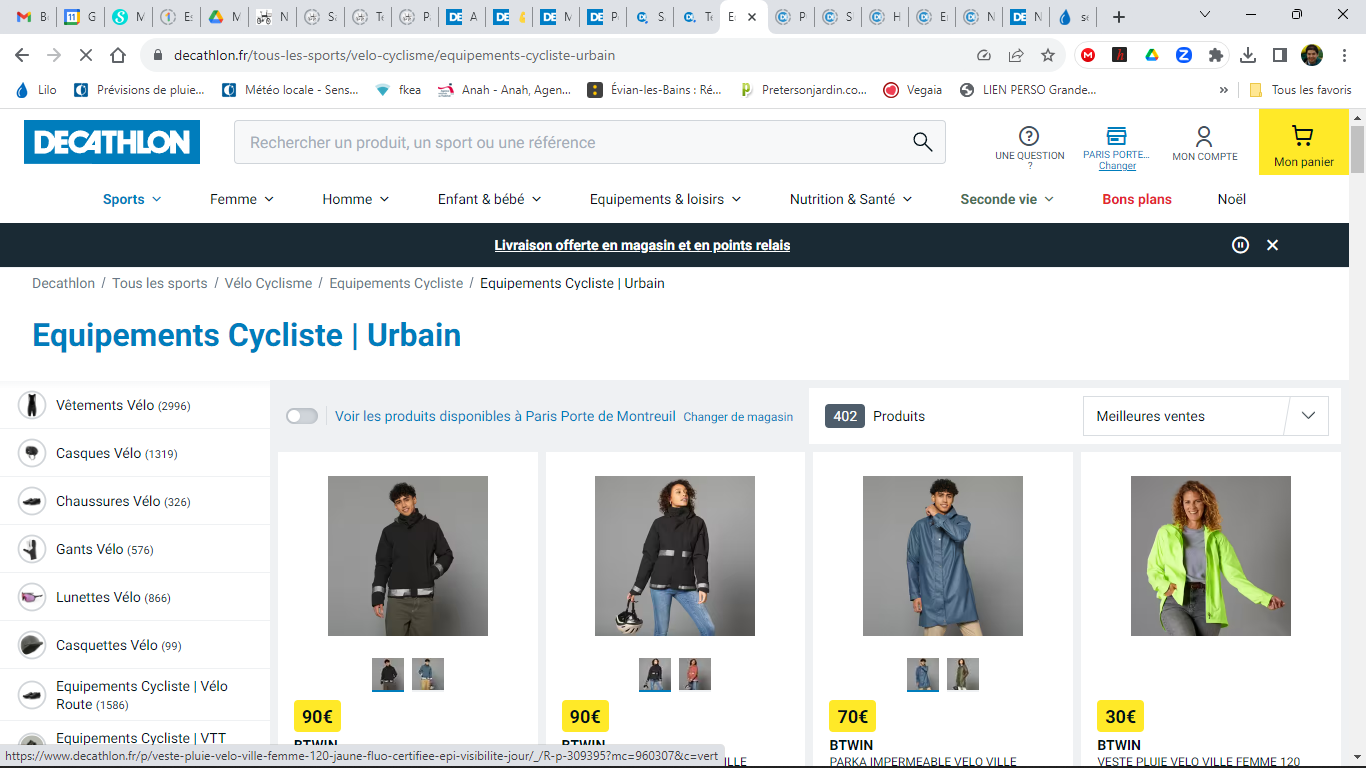
Task: Click Changer de magasin link
Action: click(x=738, y=417)
